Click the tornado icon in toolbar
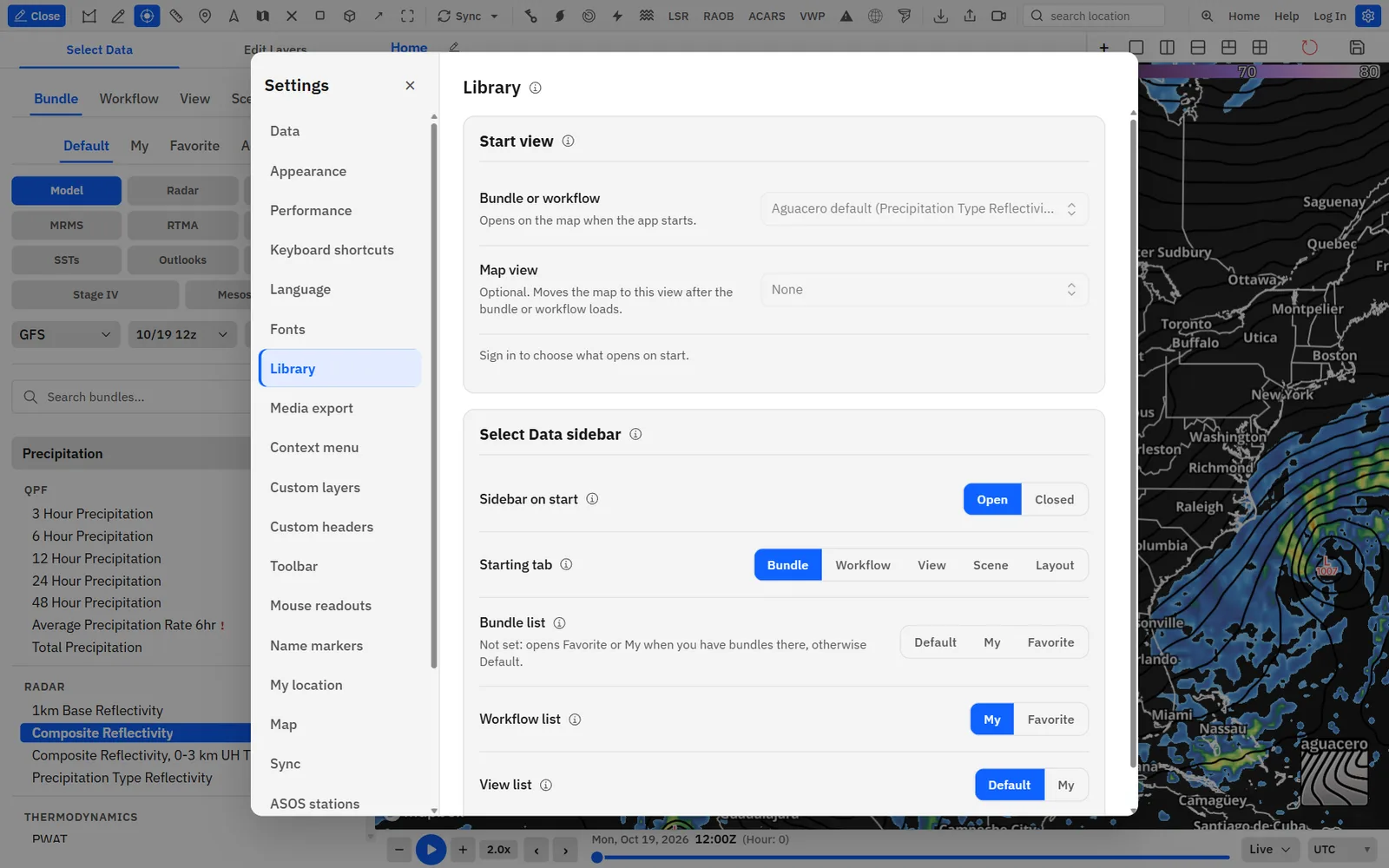 (905, 16)
